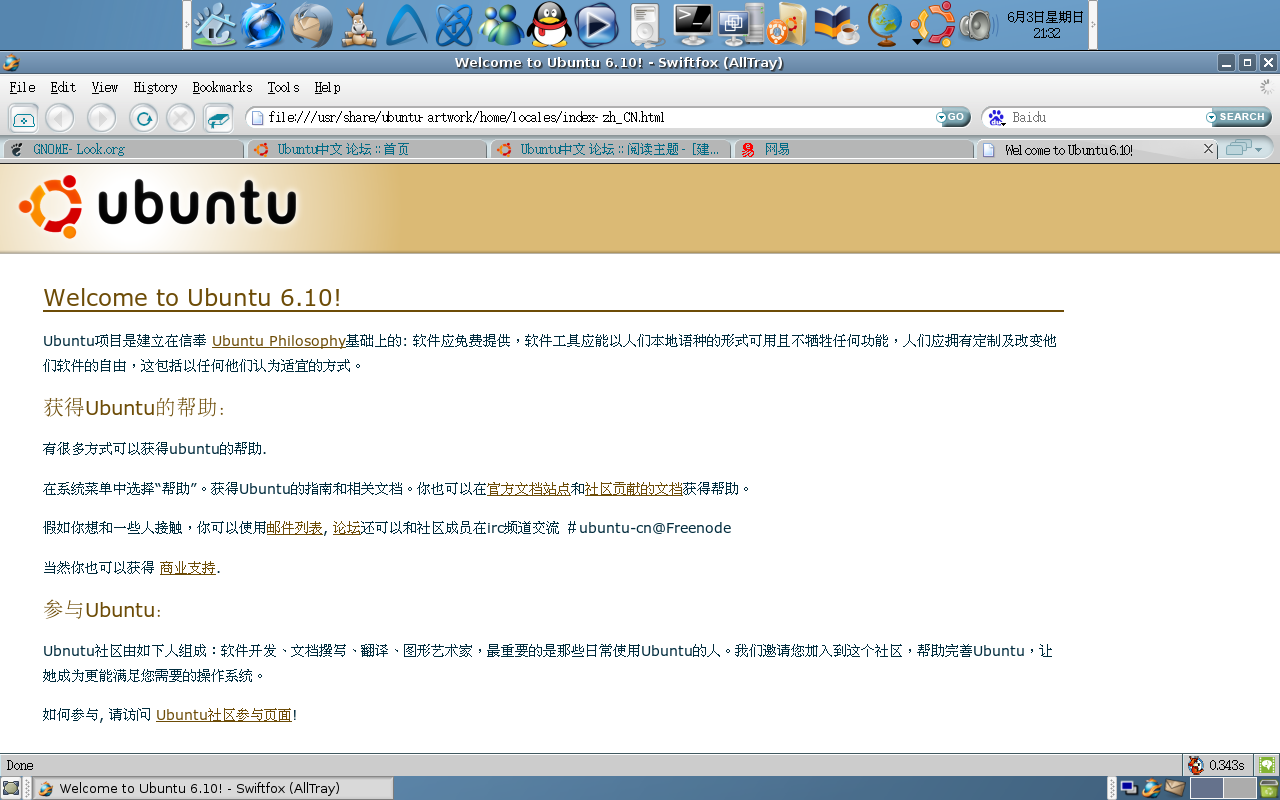1280x800 pixels.
Task: Click the GO button beside the URL
Action: (x=953, y=118)
